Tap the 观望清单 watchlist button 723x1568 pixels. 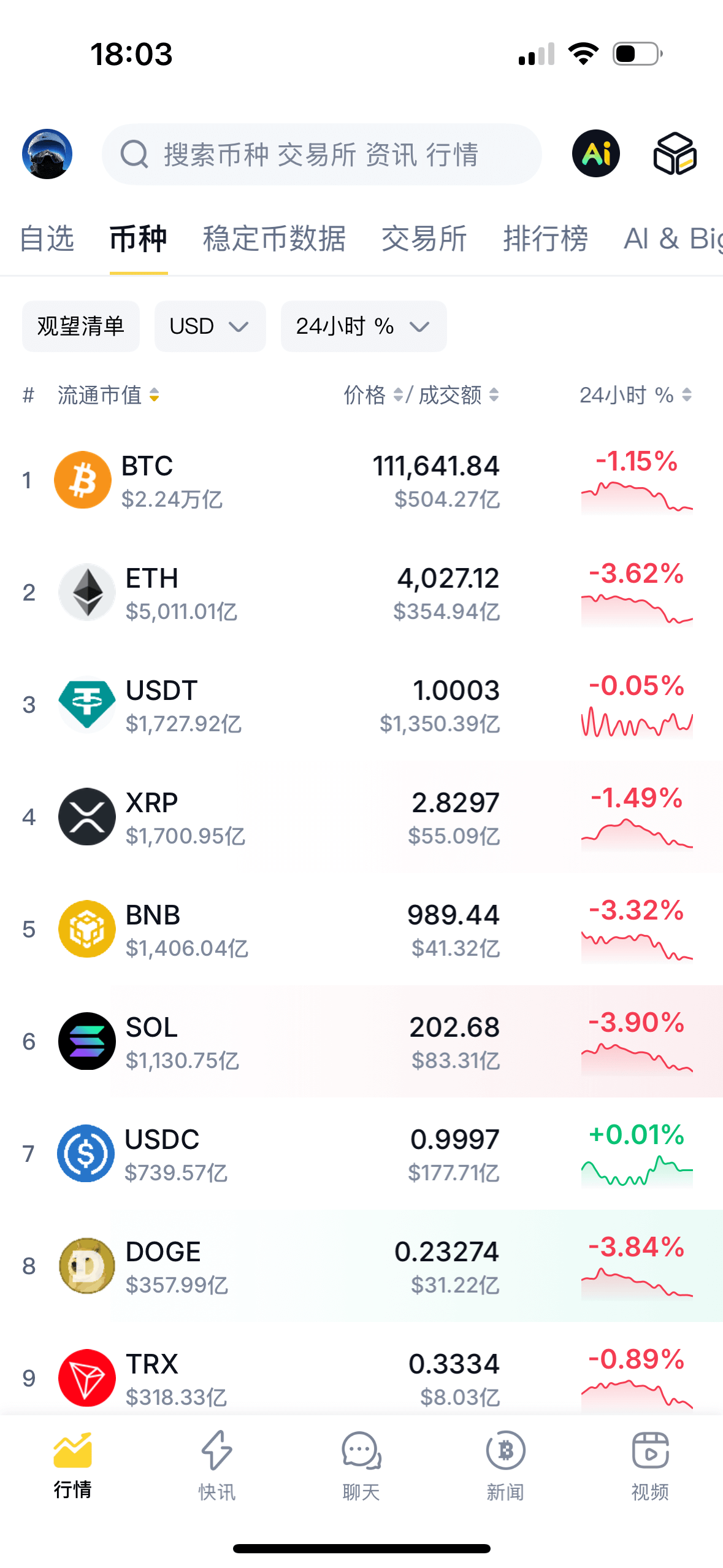point(81,326)
